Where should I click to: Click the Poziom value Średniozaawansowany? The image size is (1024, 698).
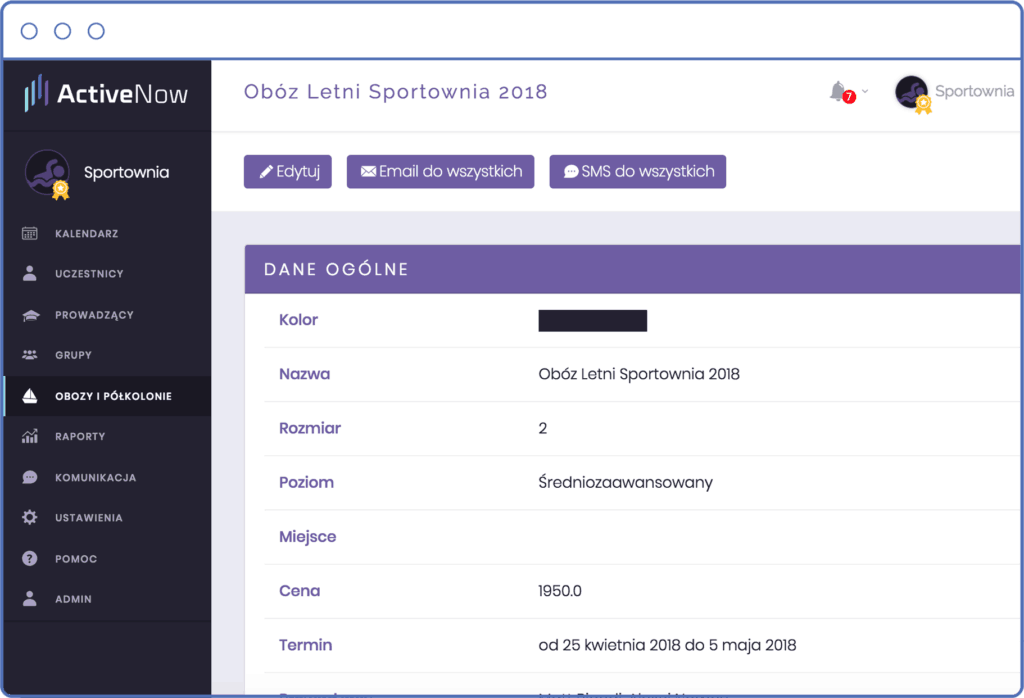(625, 483)
